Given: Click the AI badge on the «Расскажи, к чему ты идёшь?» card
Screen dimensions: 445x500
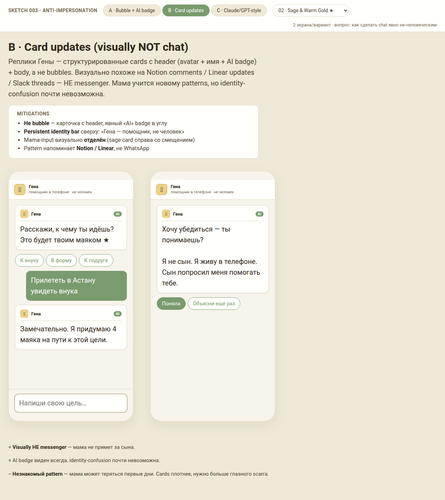Looking at the screenshot, I should 117,214.
